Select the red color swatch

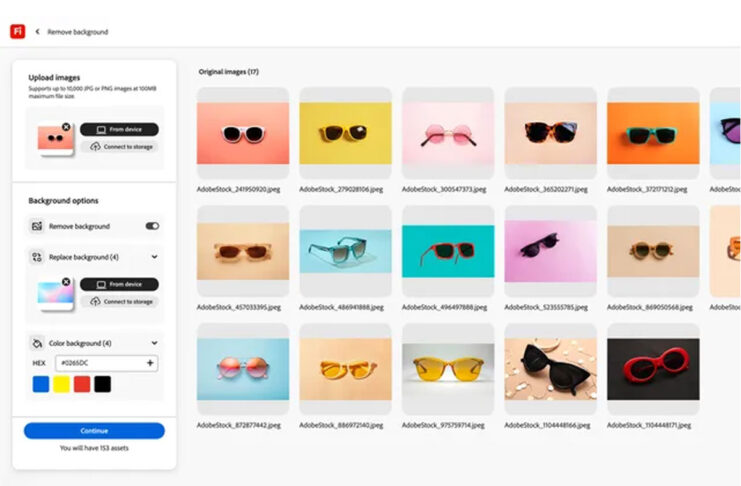(82, 384)
